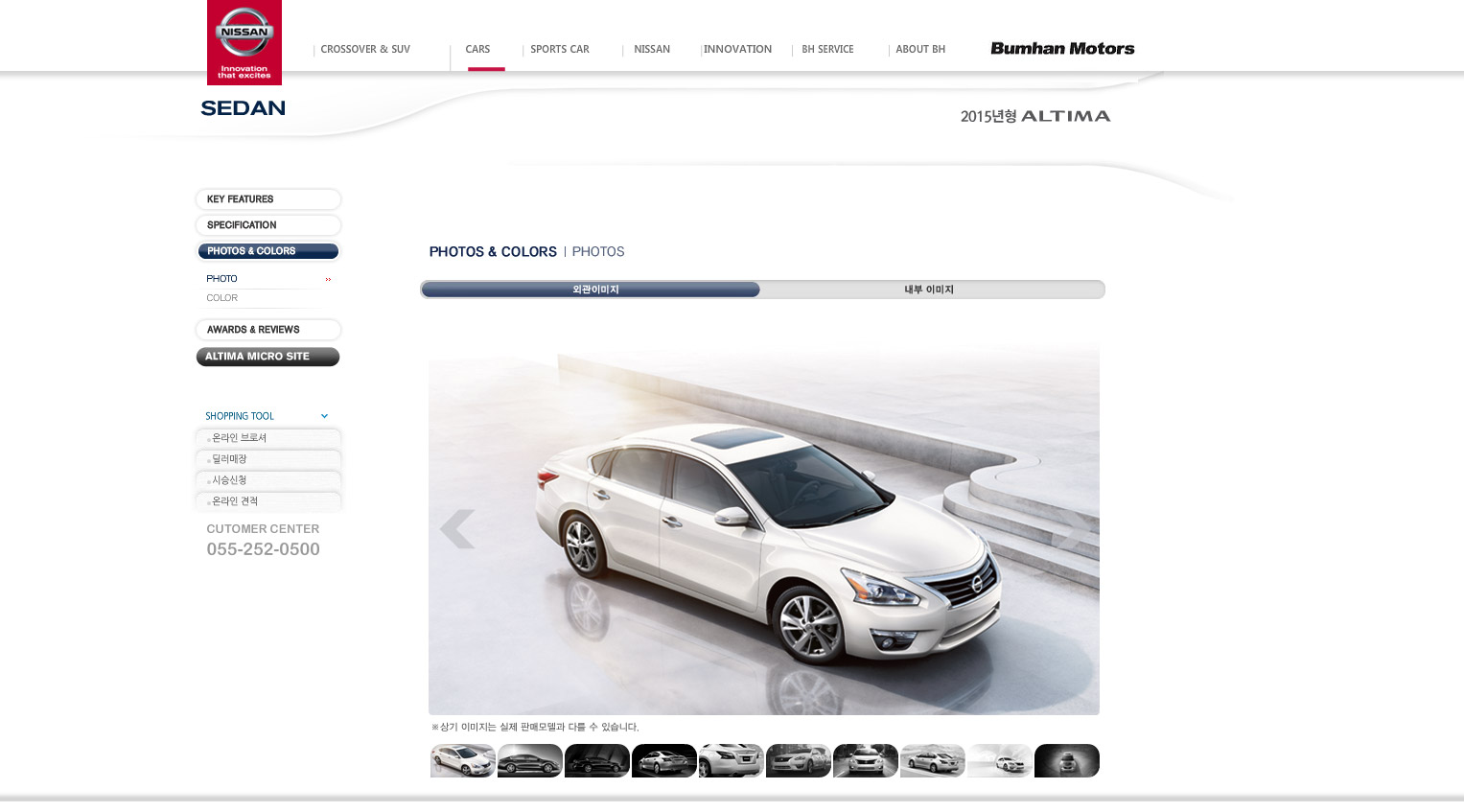Go to the previous photo arrow

coord(457,529)
